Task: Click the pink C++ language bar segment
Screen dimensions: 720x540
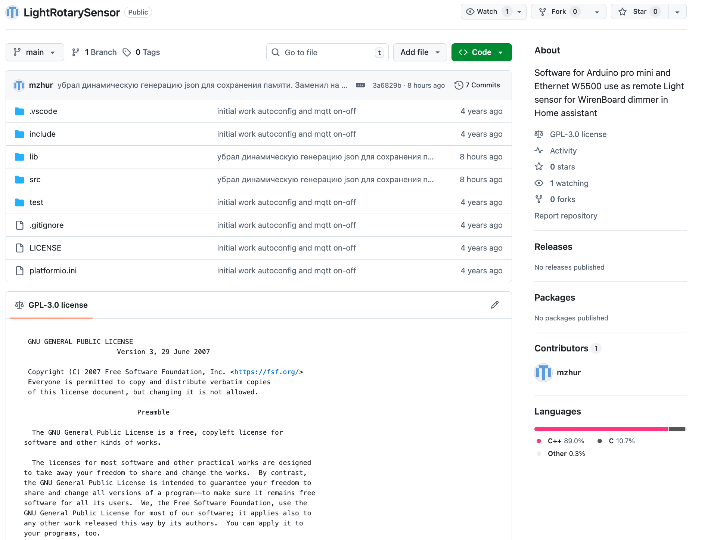Action: coord(600,428)
